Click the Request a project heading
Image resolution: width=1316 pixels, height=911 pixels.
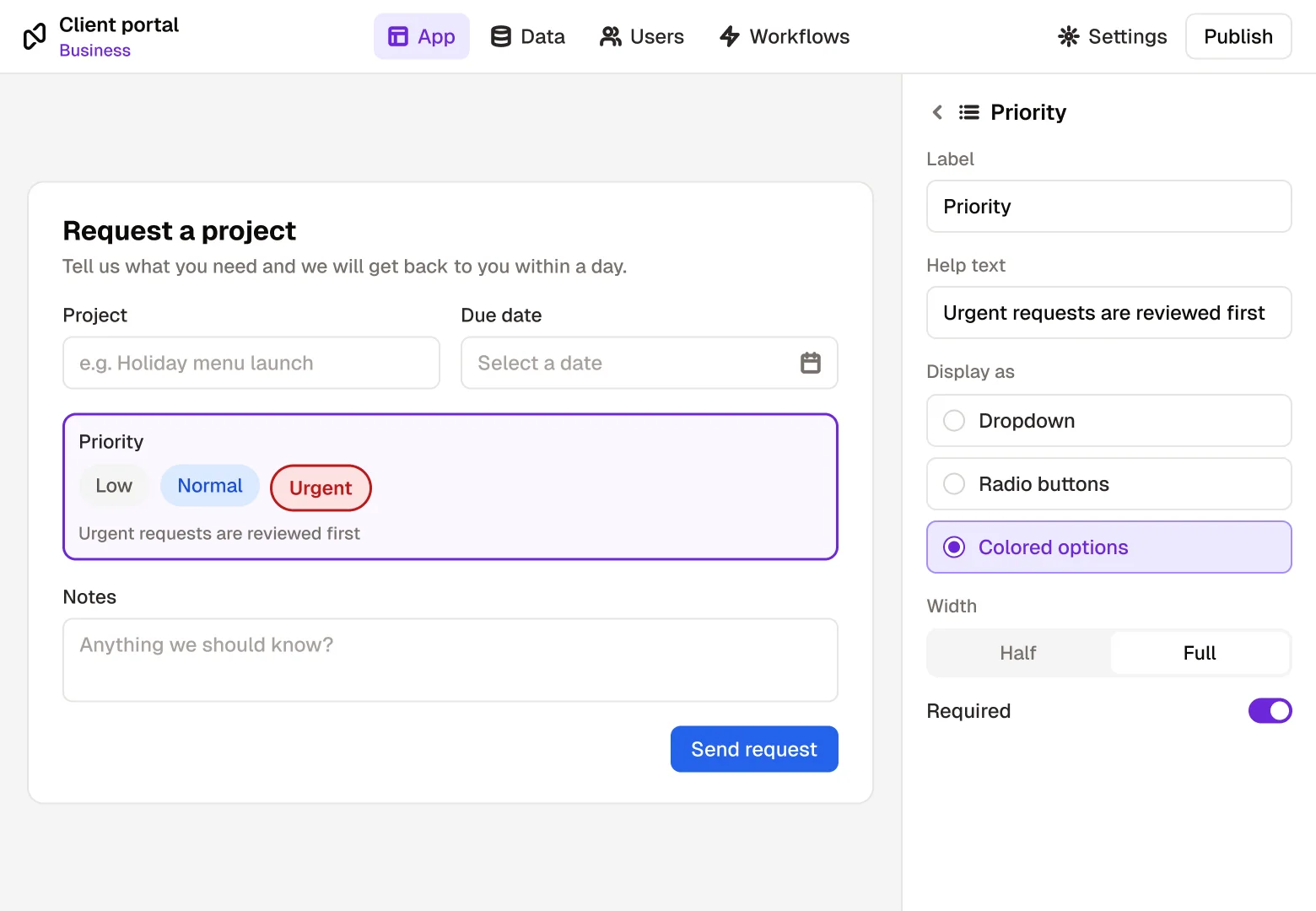[180, 230]
